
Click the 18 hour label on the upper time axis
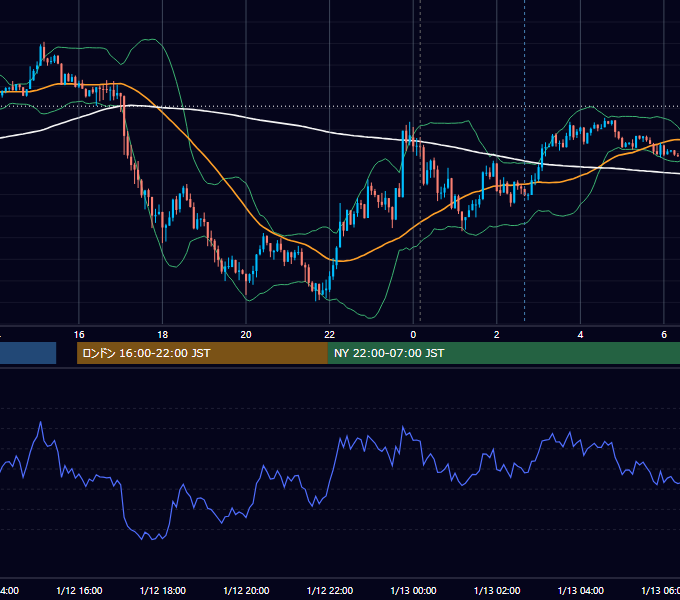[163, 335]
